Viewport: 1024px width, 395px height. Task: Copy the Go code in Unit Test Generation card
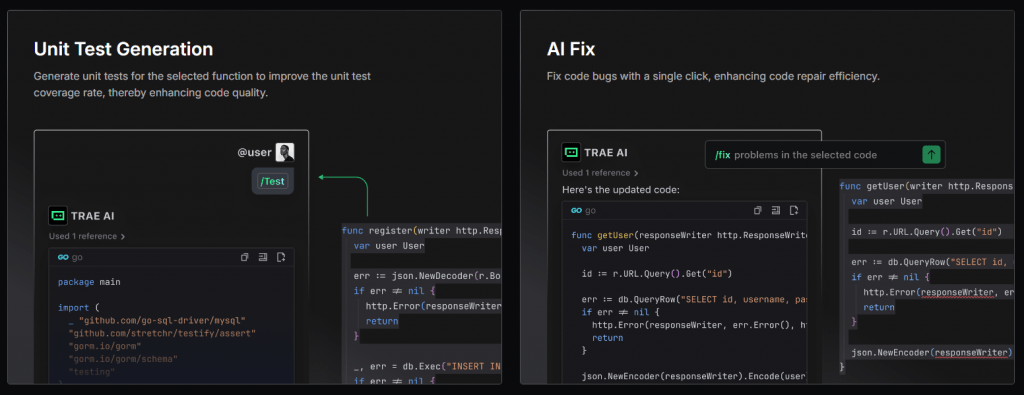pyautogui.click(x=245, y=257)
